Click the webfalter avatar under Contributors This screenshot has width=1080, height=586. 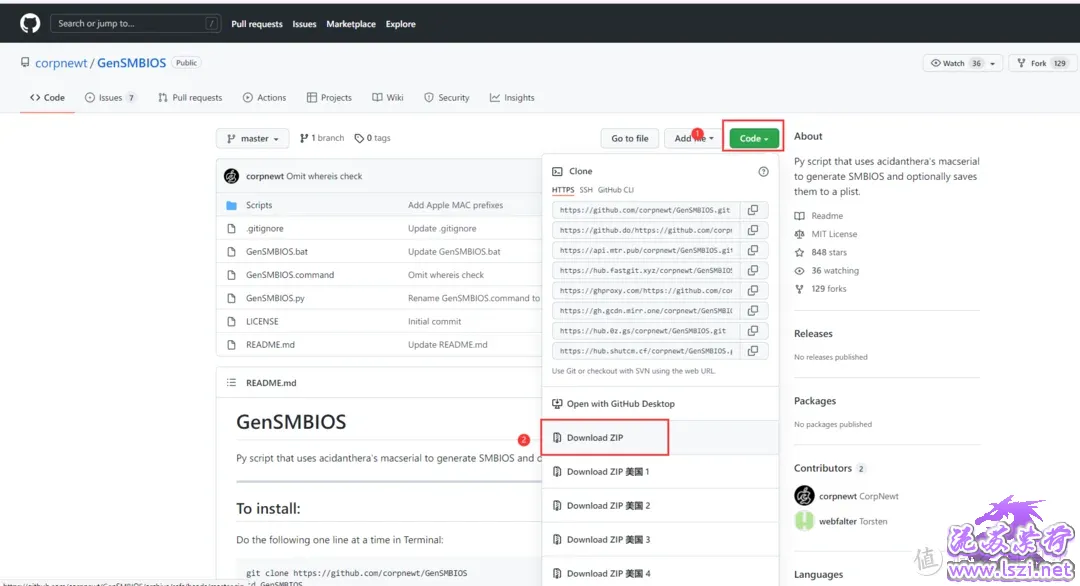[804, 521]
